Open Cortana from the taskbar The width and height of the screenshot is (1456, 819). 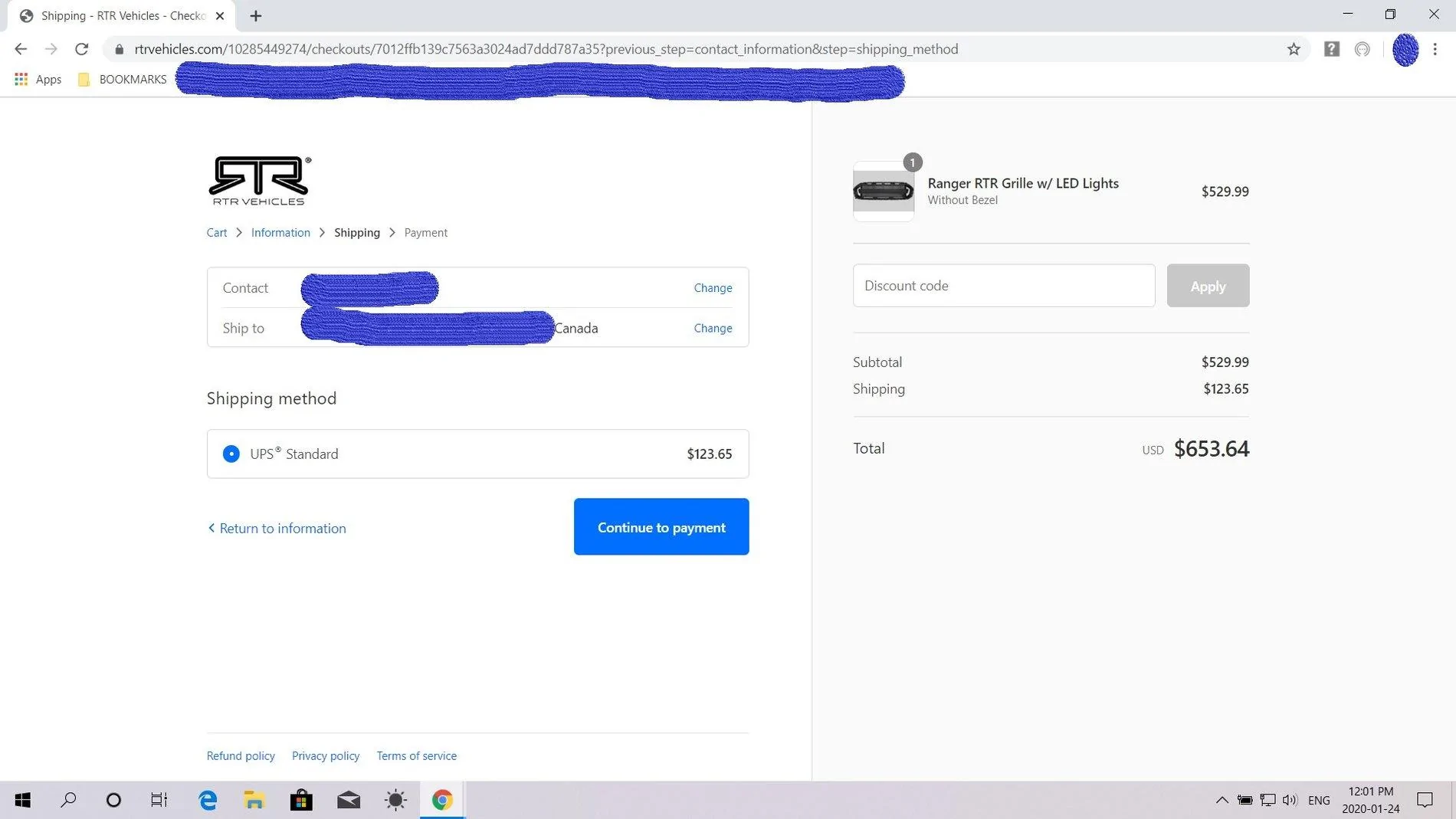click(x=113, y=800)
